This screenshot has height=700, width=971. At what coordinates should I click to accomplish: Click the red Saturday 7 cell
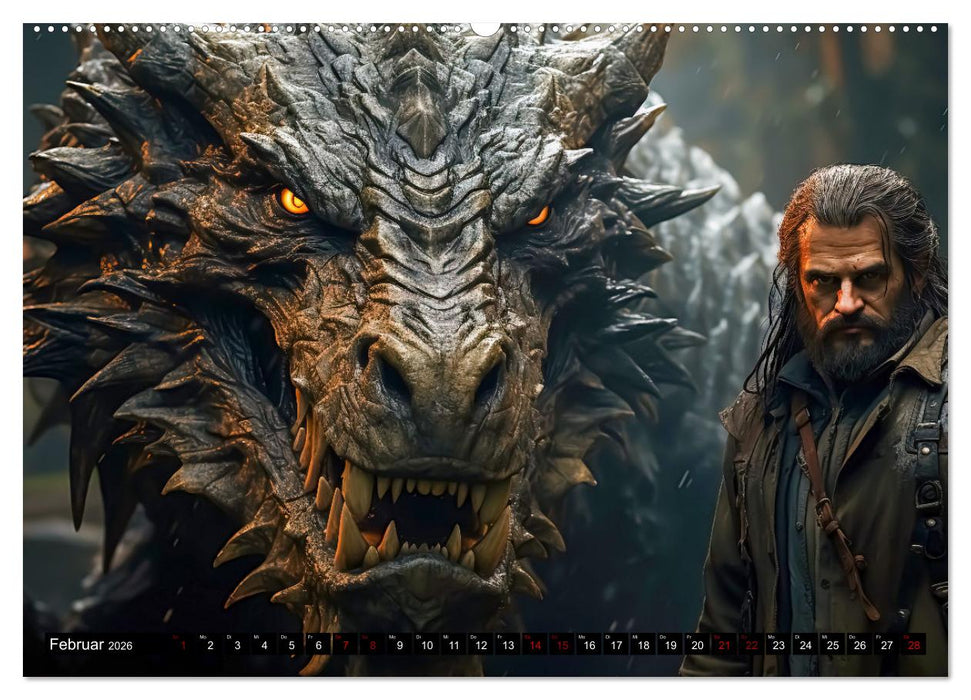tap(344, 648)
